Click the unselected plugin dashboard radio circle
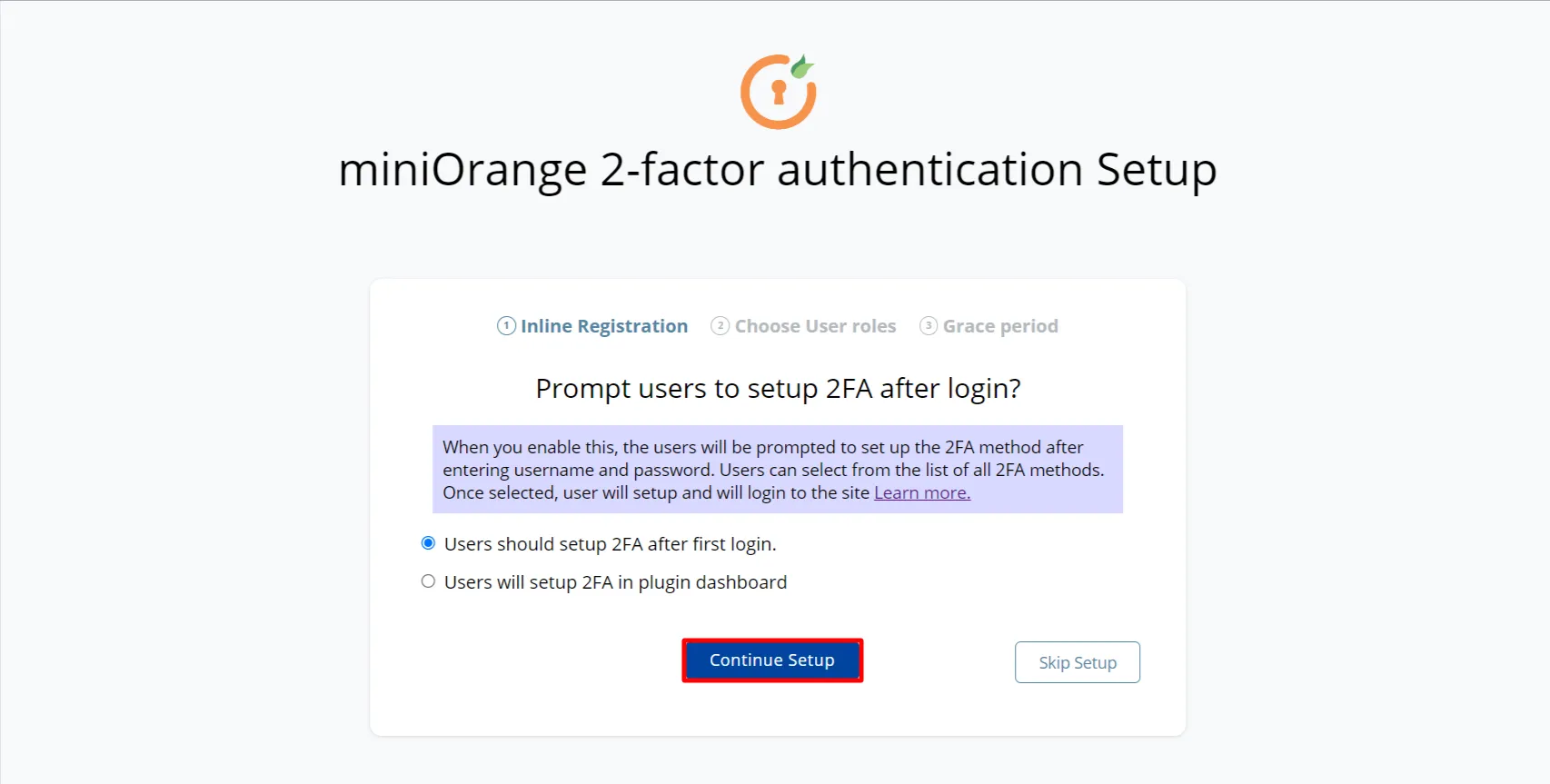Viewport: 1550px width, 784px height. click(x=428, y=581)
